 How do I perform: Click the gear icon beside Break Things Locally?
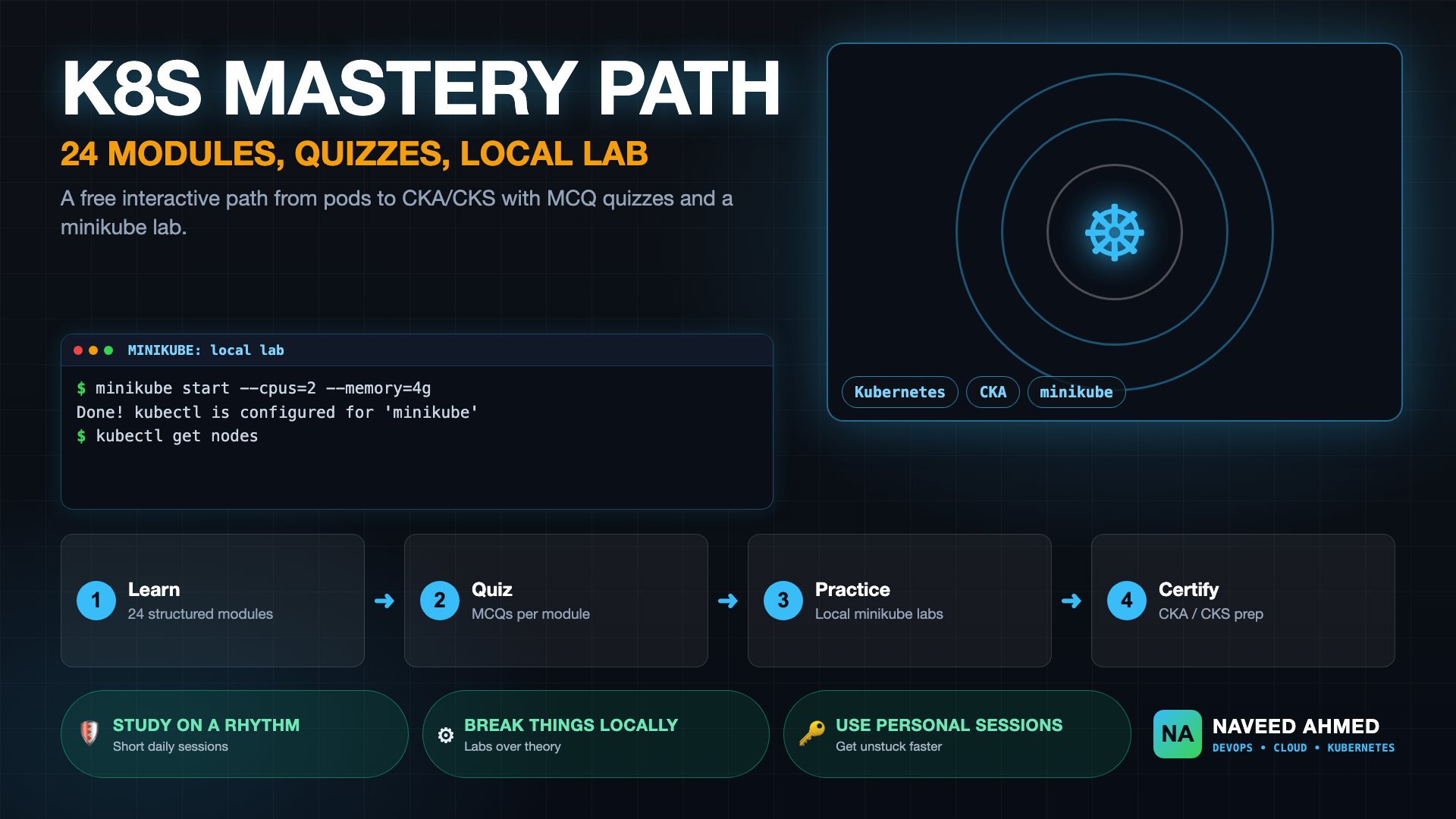click(x=446, y=735)
